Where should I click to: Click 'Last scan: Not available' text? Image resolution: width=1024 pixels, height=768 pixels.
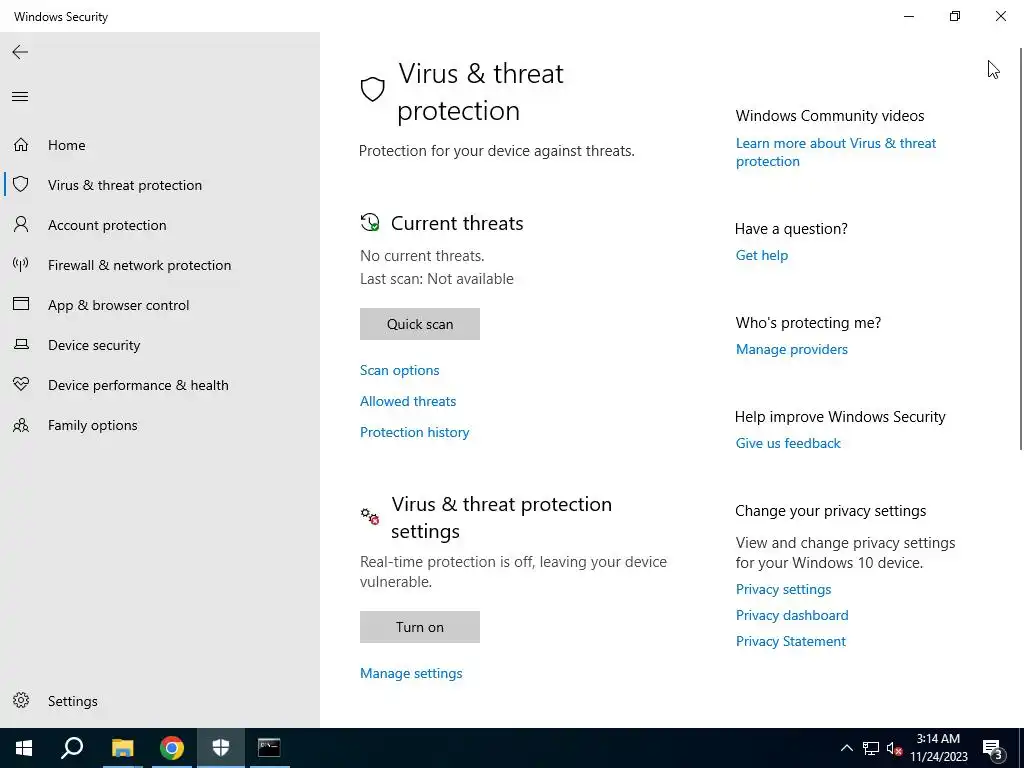point(437,279)
